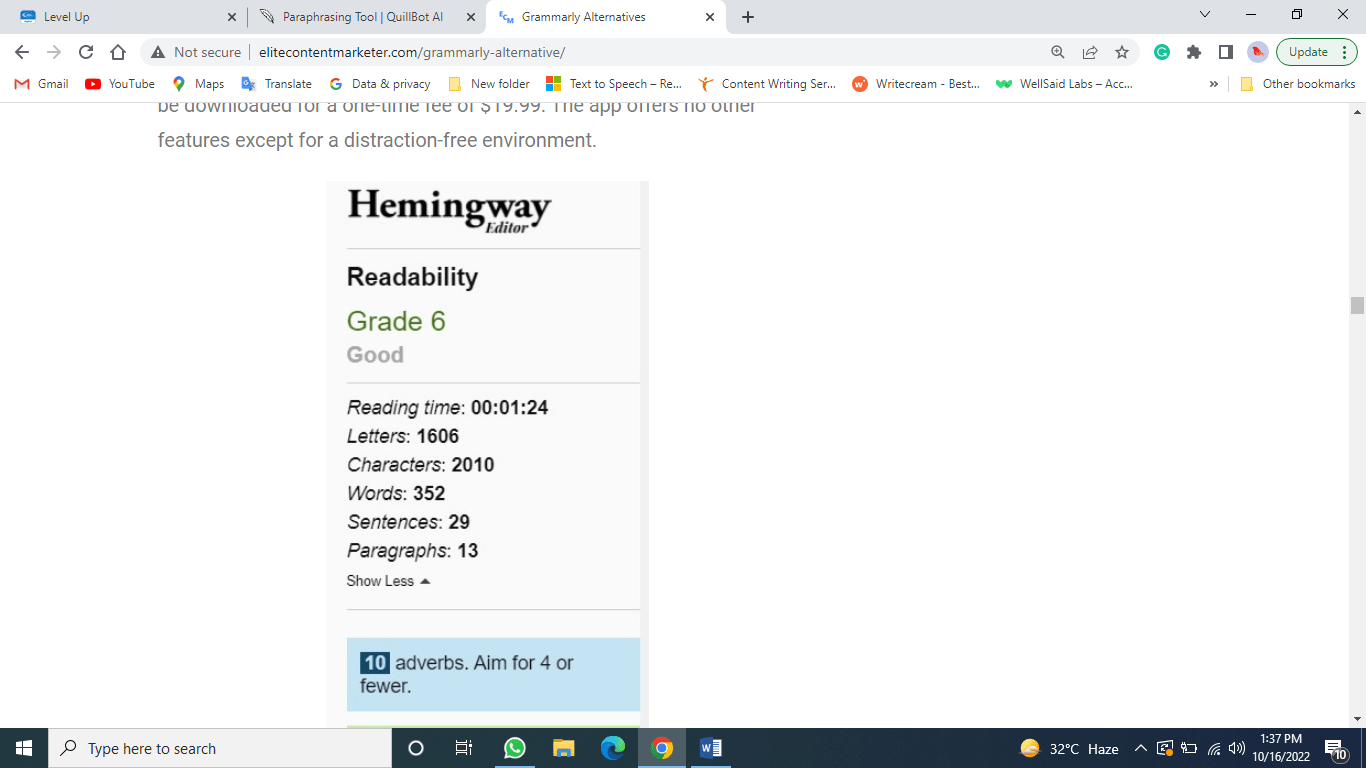Switch to the Level Up tab
The height and width of the screenshot is (768, 1366).
(125, 17)
